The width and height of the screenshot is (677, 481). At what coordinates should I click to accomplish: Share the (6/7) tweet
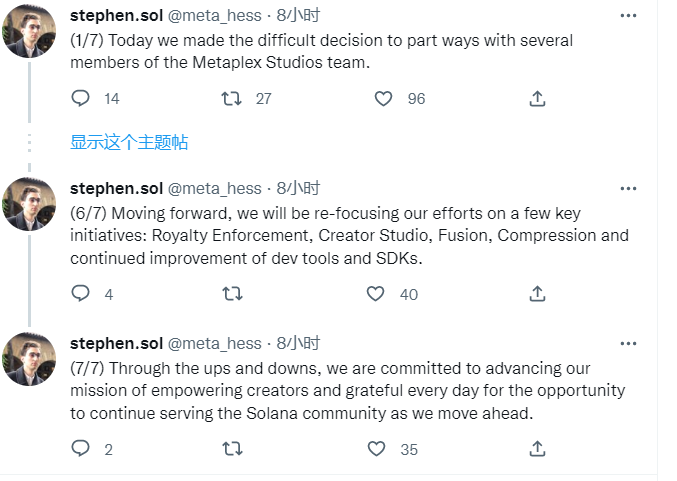point(537,294)
